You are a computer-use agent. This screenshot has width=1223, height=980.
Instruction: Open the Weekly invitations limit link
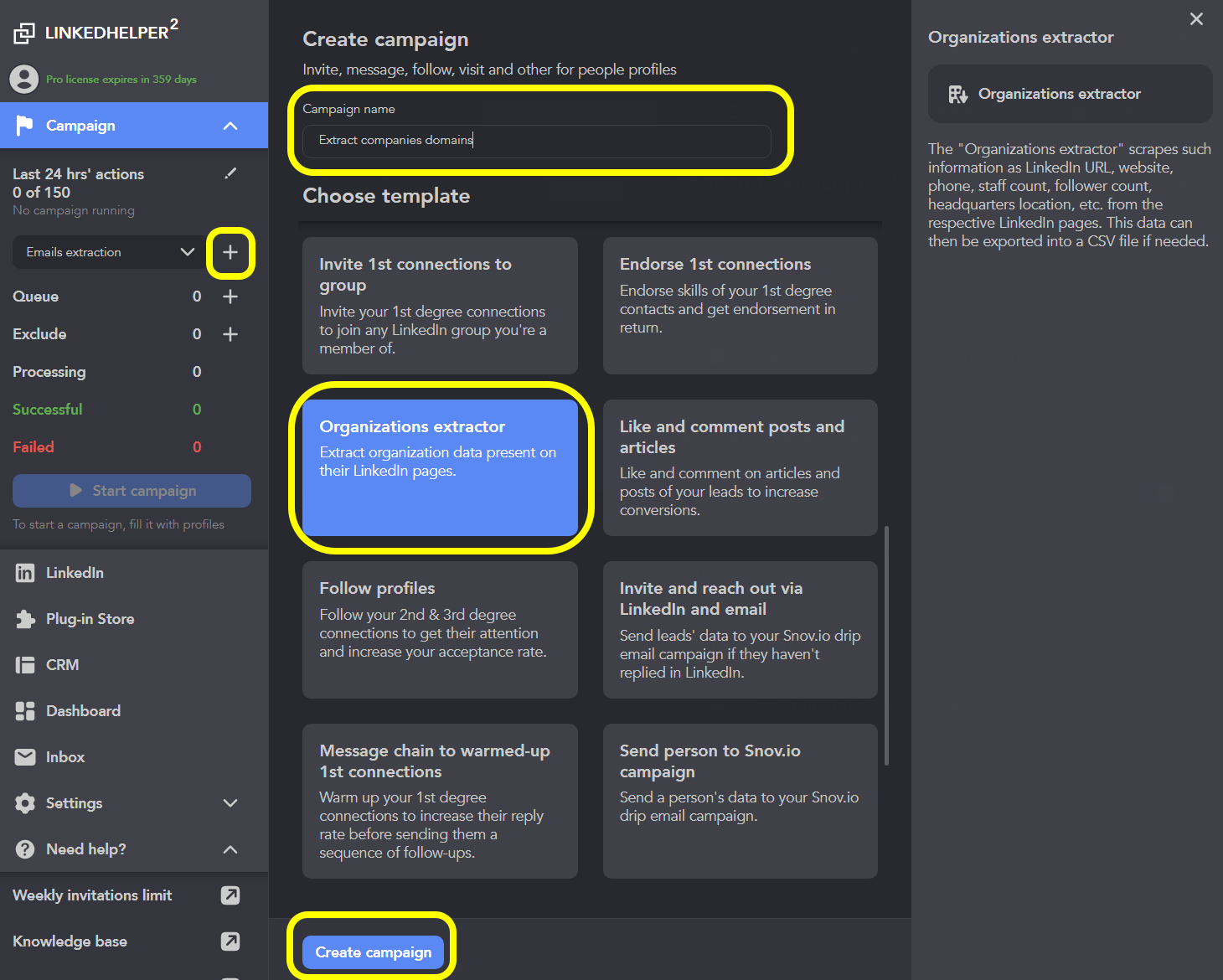point(92,895)
